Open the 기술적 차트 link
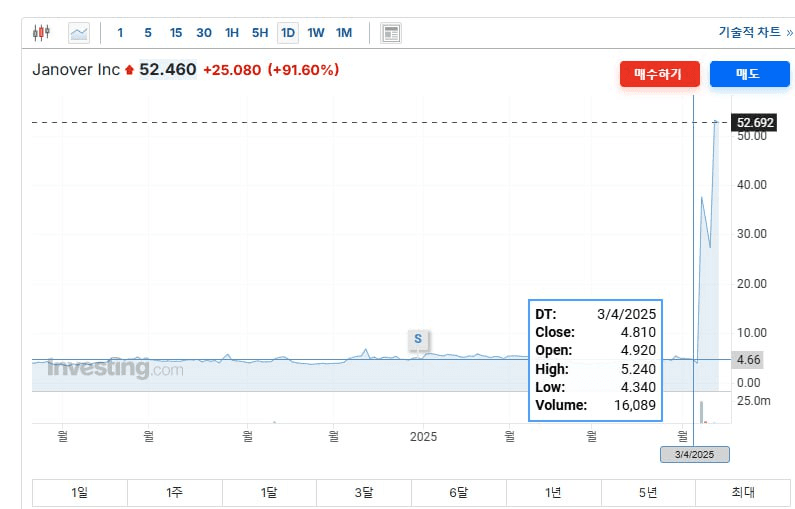The height and width of the screenshot is (509, 795). click(x=755, y=32)
